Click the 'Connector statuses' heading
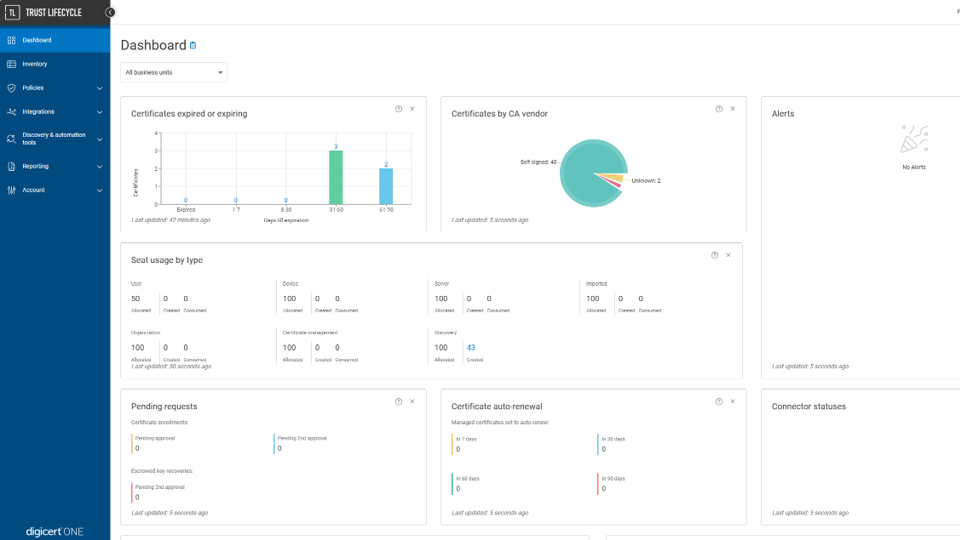This screenshot has width=960, height=540. 809,407
